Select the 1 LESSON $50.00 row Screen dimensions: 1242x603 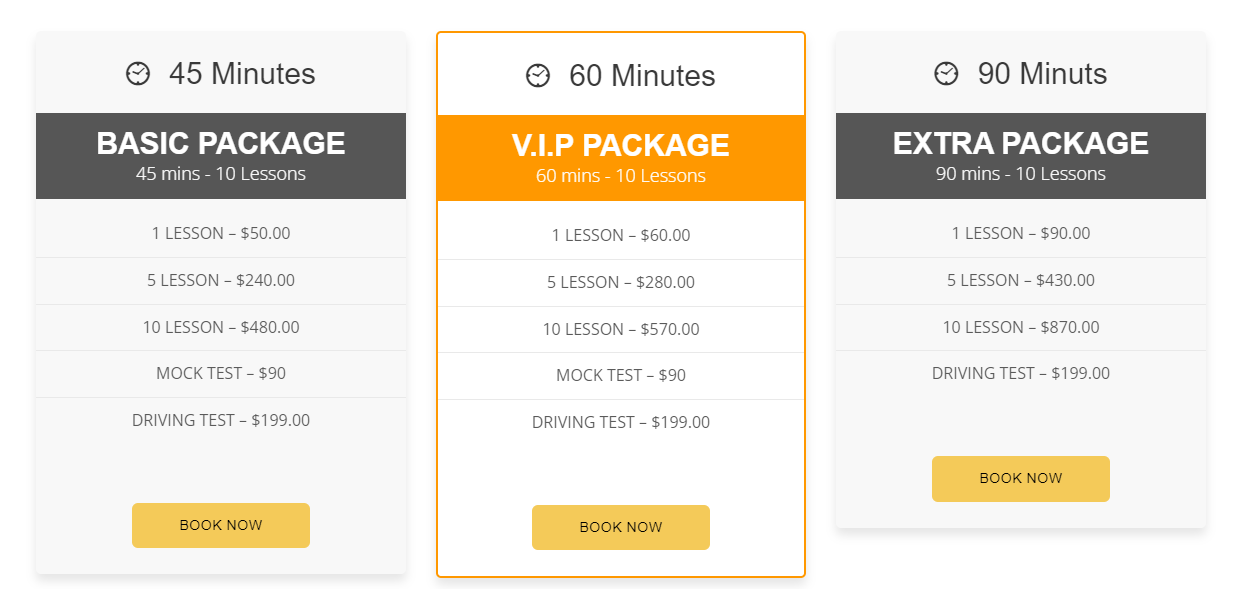pyautogui.click(x=220, y=232)
